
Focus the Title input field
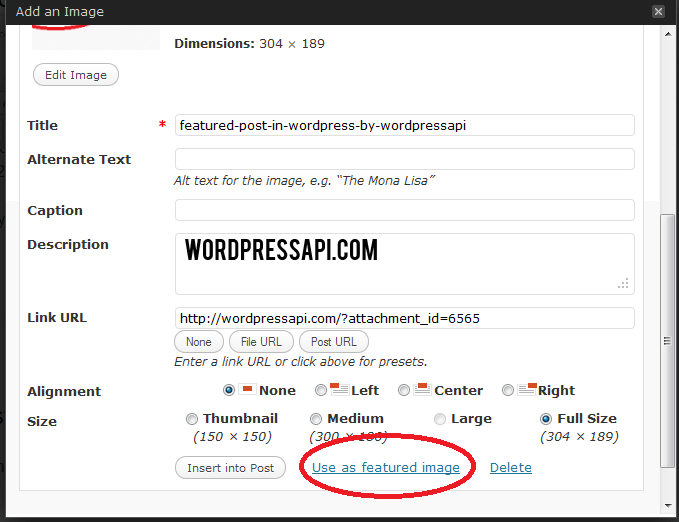point(404,125)
